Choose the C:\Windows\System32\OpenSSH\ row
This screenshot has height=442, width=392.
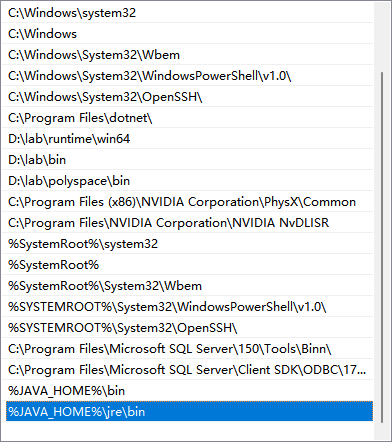pyautogui.click(x=188, y=96)
